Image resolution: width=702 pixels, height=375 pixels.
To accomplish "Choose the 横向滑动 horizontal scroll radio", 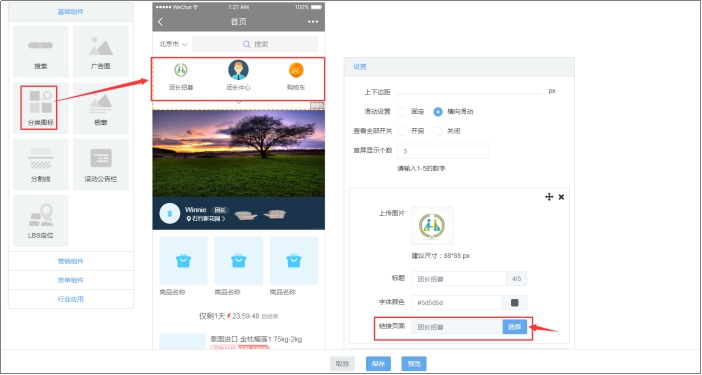I will 438,112.
